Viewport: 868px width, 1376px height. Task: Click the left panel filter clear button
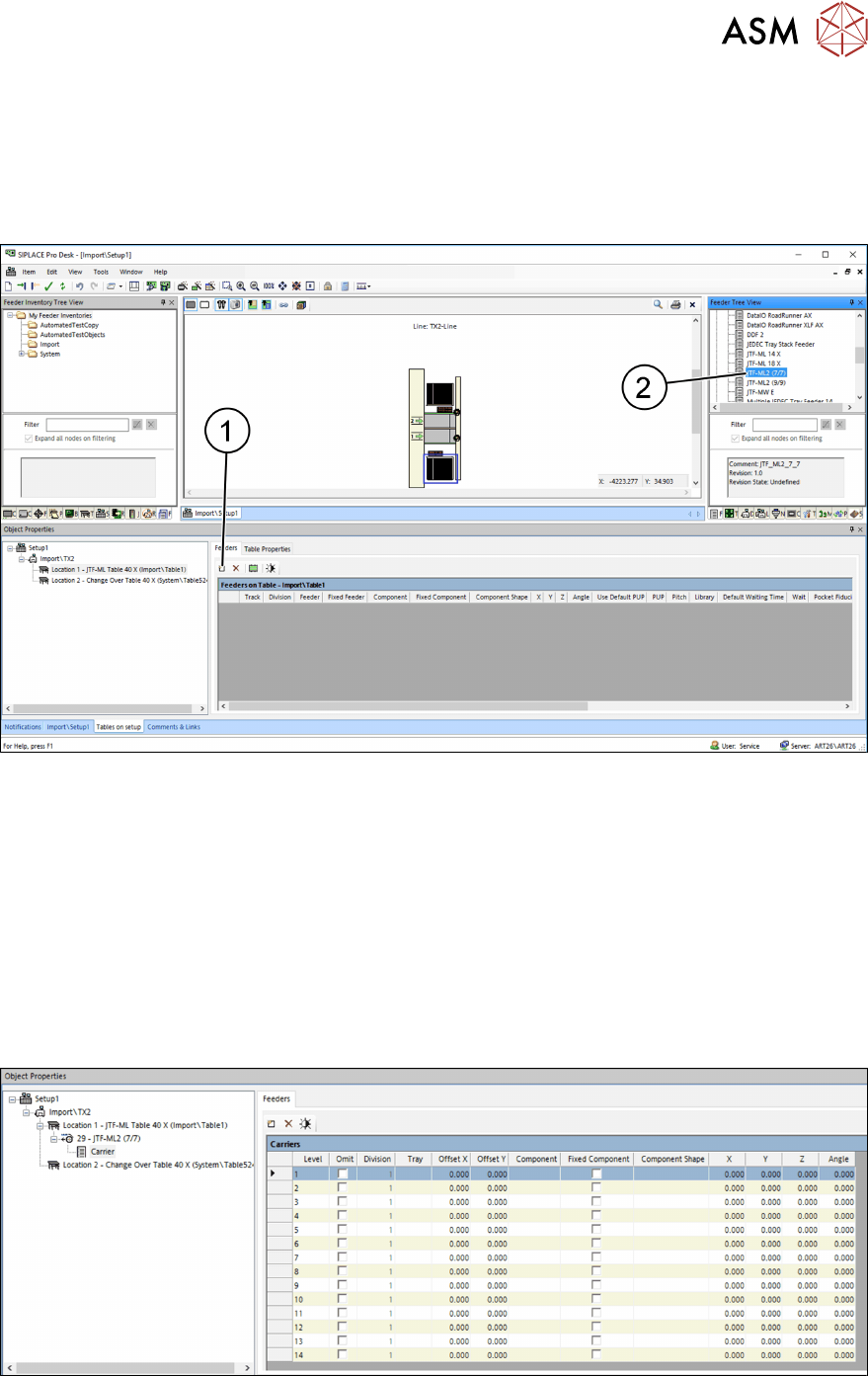pyautogui.click(x=151, y=424)
